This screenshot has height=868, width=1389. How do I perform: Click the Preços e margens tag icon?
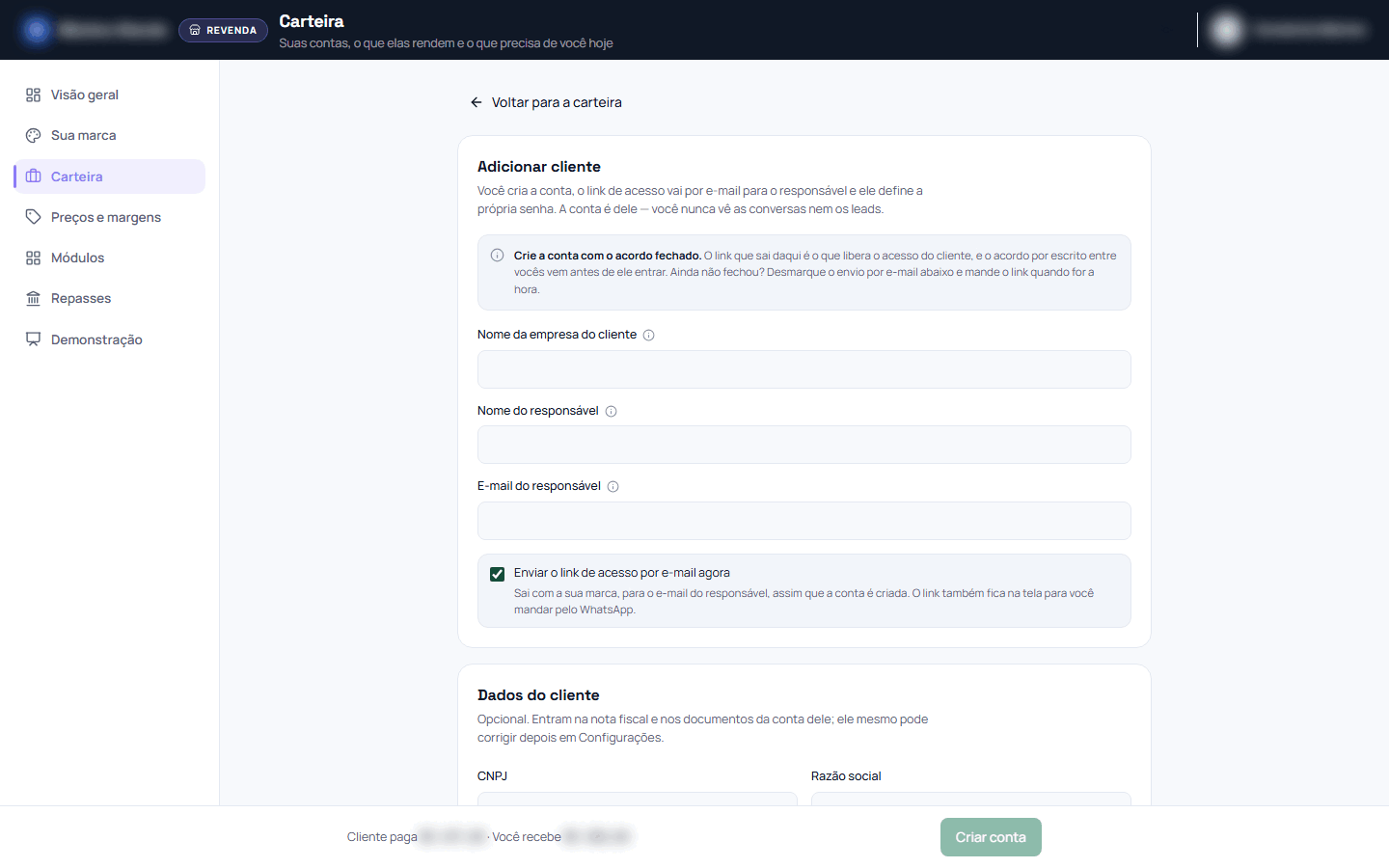(x=33, y=217)
